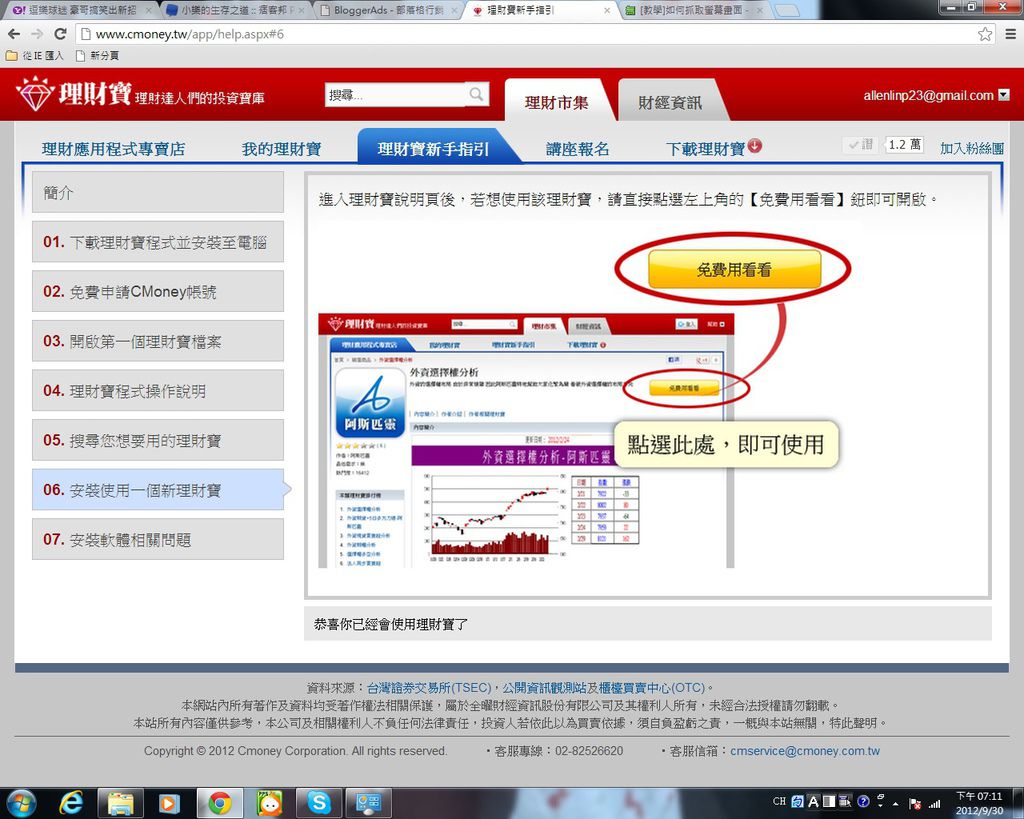
Task: Open Windows Explorer from the taskbar
Action: [120, 803]
